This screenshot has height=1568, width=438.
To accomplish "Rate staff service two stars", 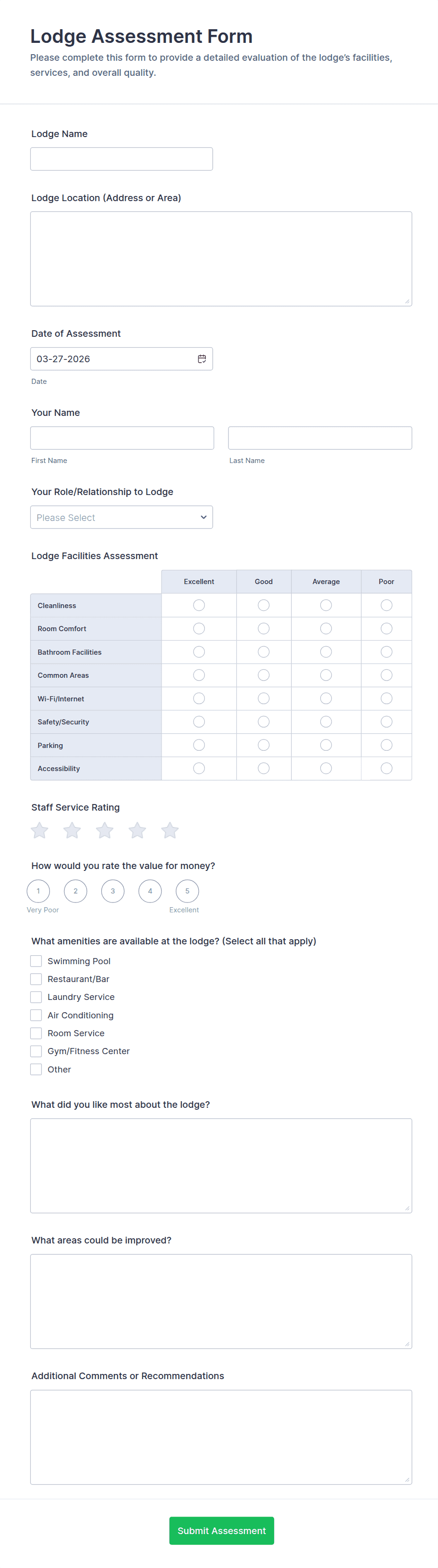I will pos(73,830).
